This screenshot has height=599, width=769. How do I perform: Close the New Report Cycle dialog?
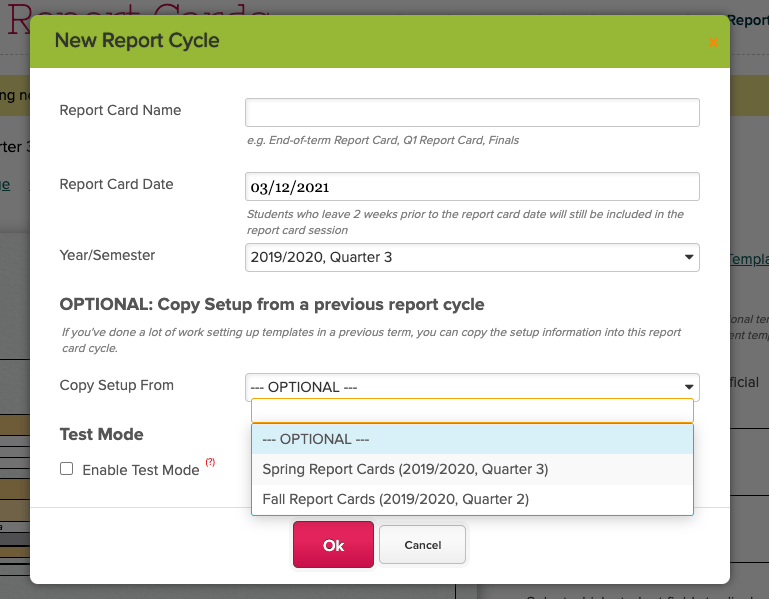click(x=713, y=43)
